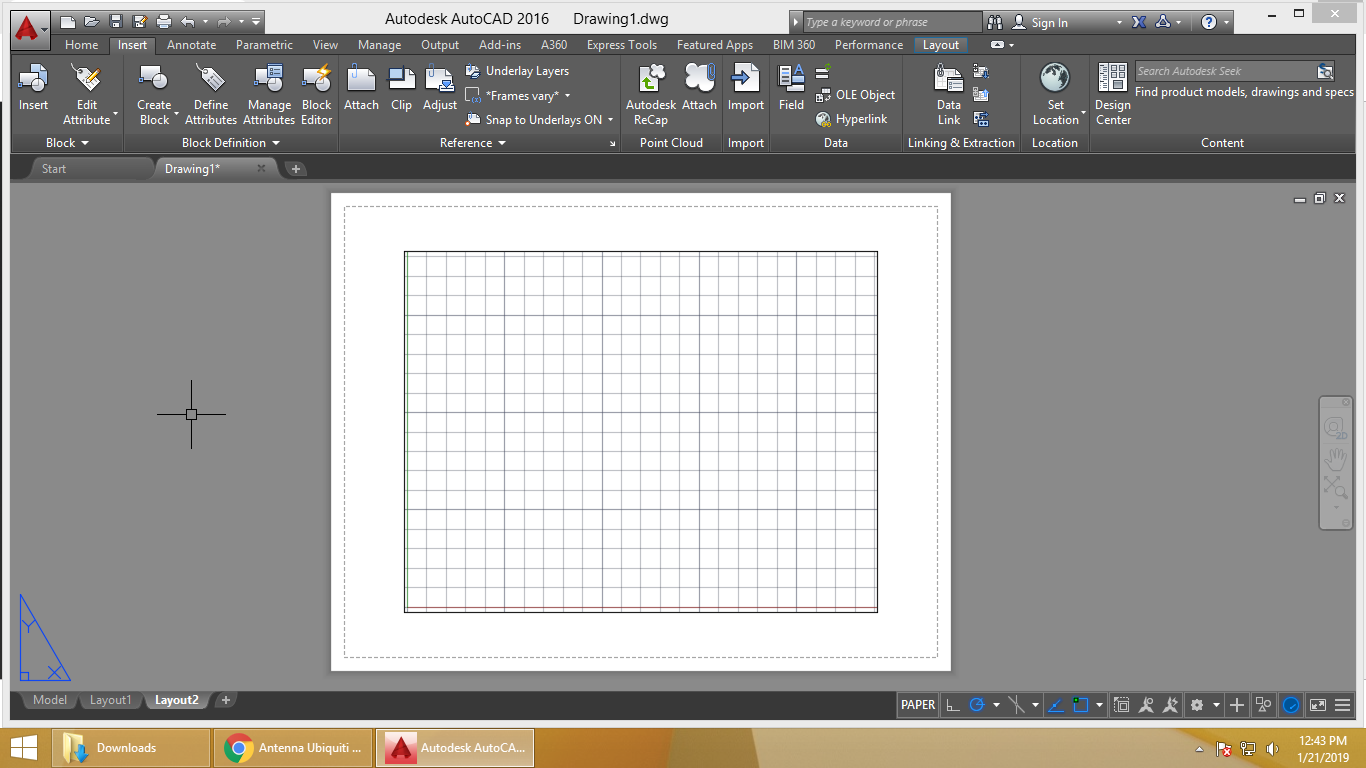This screenshot has height=768, width=1366.
Task: Add a new layout with plus tab
Action: click(226, 700)
